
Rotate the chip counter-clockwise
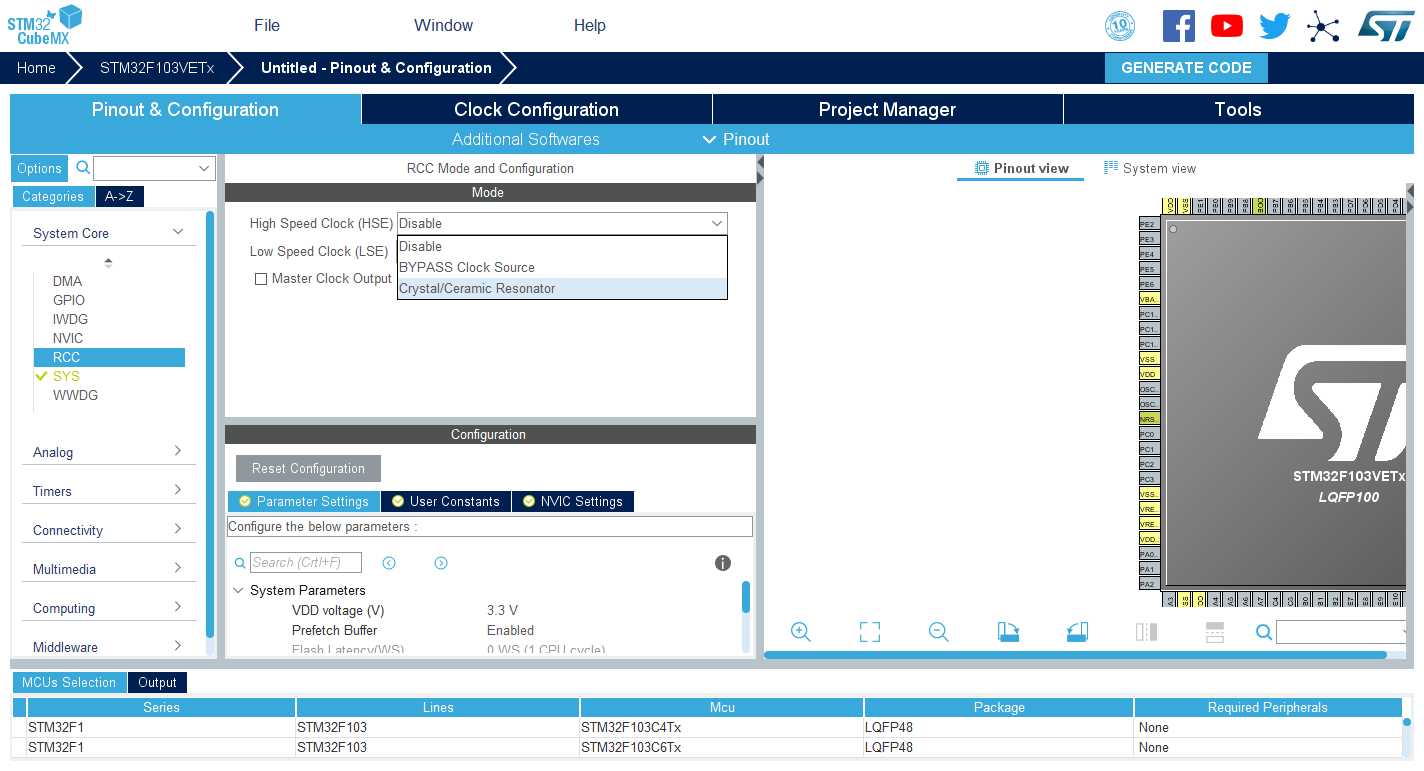pos(1077,631)
